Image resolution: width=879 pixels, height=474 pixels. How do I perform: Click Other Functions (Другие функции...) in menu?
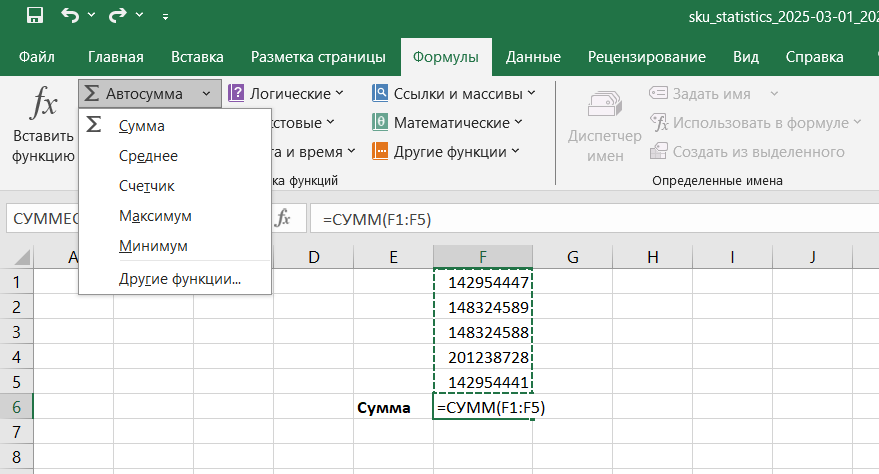click(x=179, y=279)
